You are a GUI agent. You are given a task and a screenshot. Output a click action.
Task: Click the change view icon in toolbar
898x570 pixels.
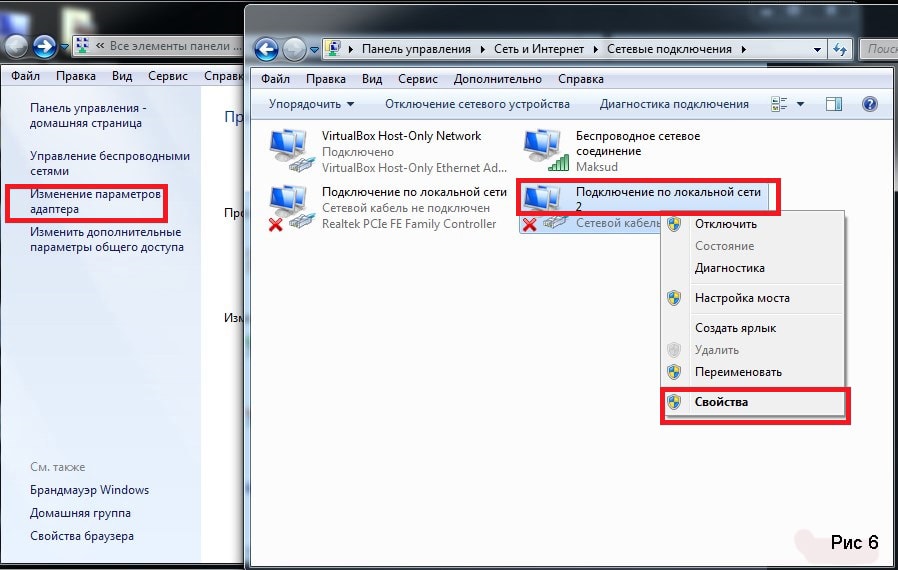780,104
